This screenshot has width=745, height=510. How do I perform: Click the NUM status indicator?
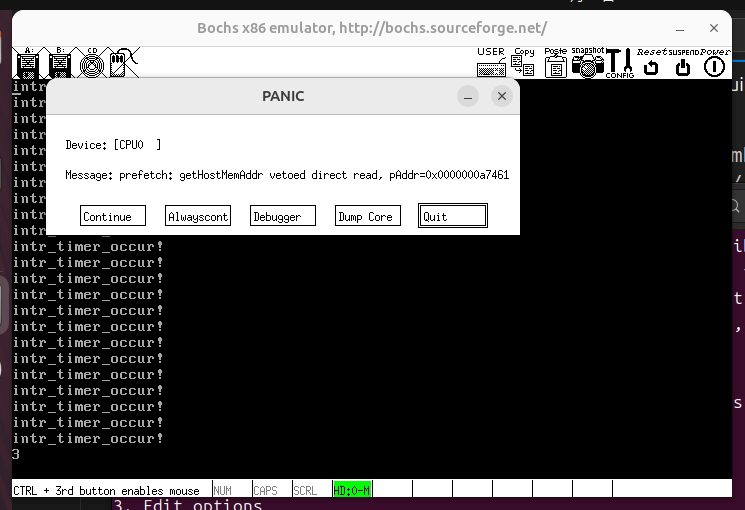point(232,490)
